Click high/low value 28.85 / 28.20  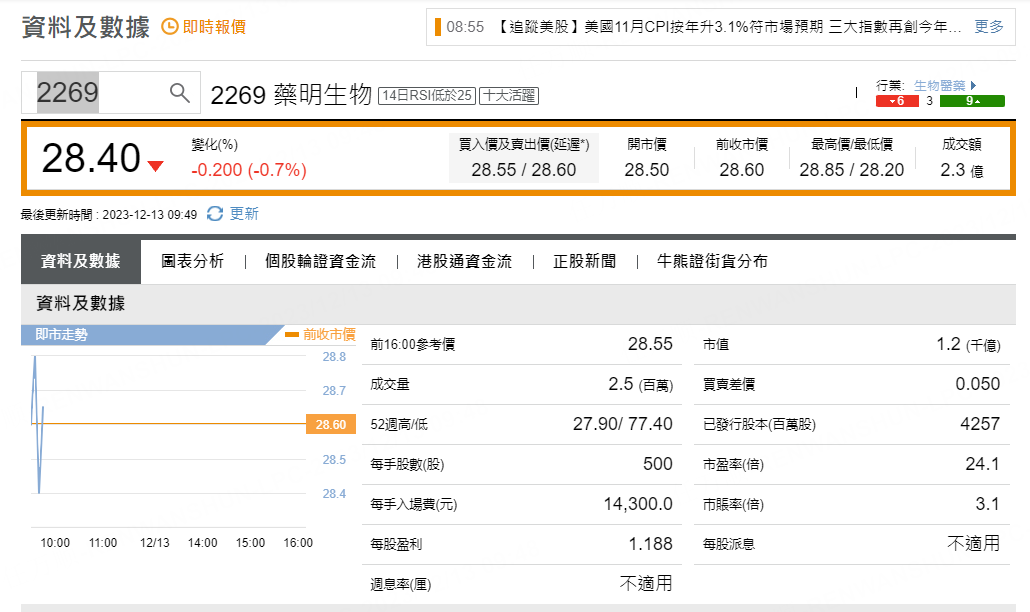click(x=851, y=170)
